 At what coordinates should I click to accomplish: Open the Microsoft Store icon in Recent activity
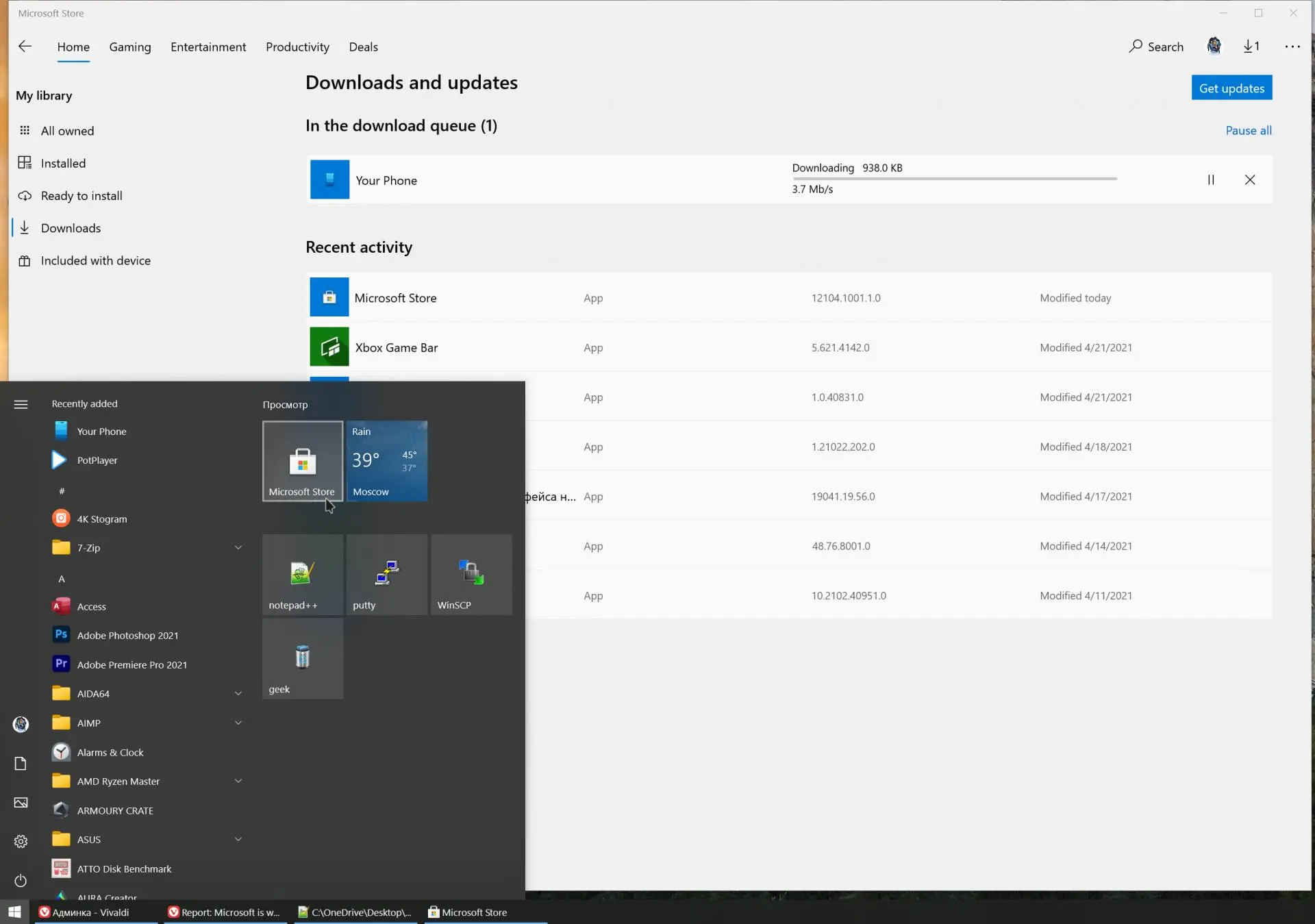[329, 297]
